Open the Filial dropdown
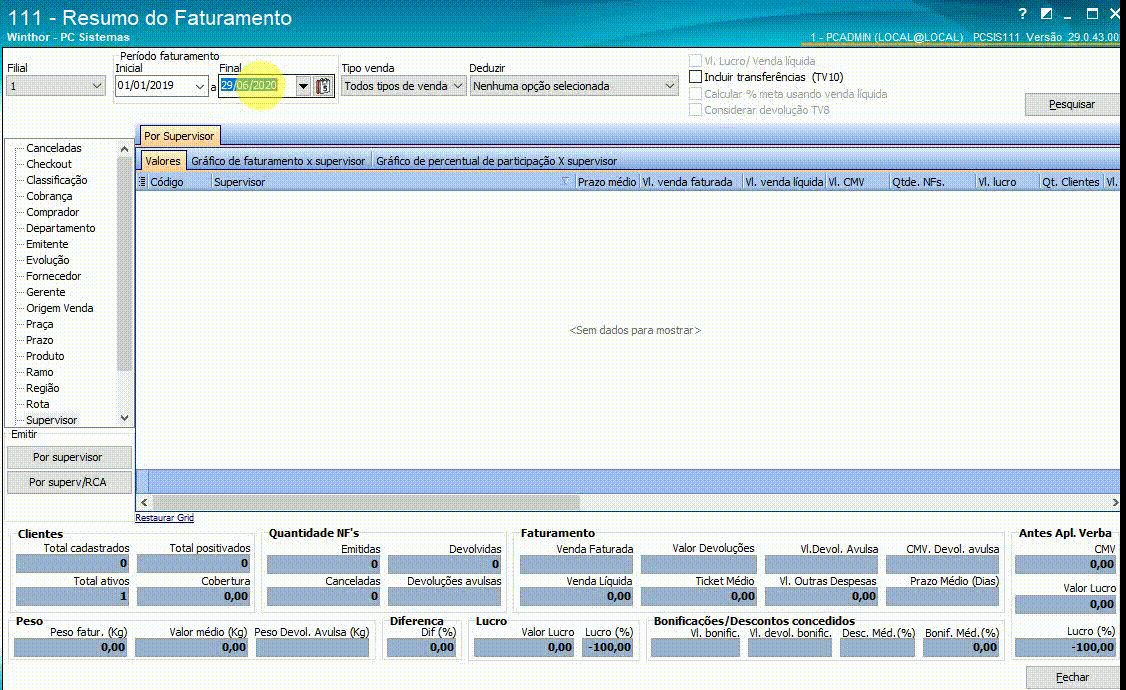 coord(96,86)
